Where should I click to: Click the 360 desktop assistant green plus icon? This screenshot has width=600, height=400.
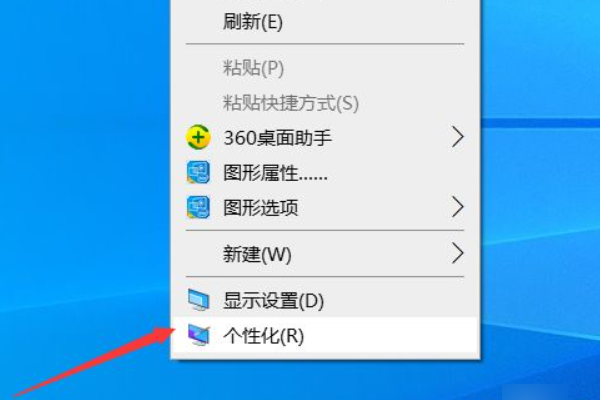click(x=198, y=137)
